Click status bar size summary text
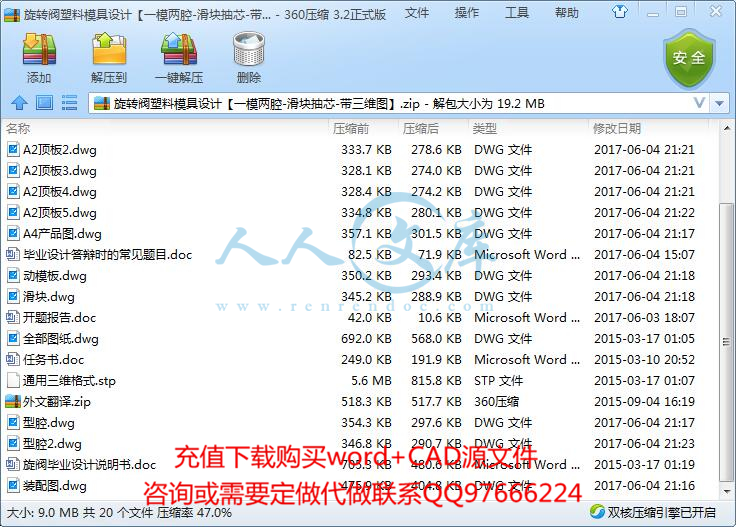 (119, 512)
